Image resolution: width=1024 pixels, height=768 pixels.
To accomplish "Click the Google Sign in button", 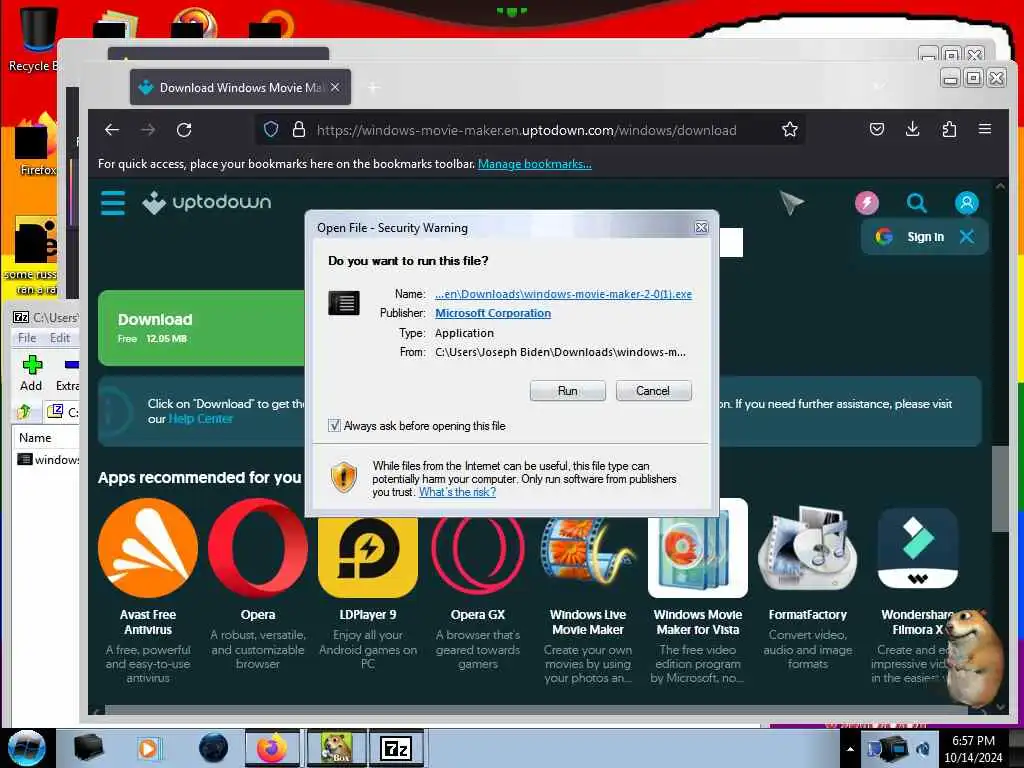I will click(912, 236).
